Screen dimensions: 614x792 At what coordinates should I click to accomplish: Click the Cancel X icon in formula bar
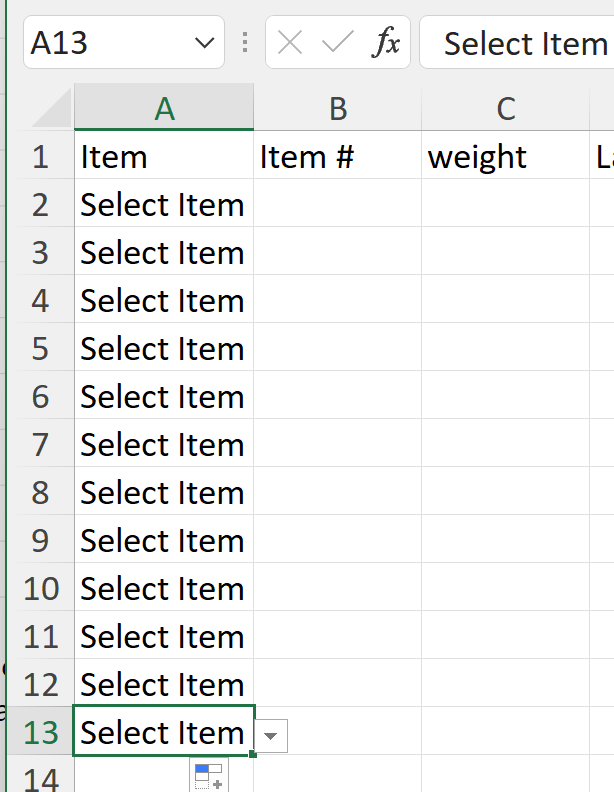[x=290, y=43]
